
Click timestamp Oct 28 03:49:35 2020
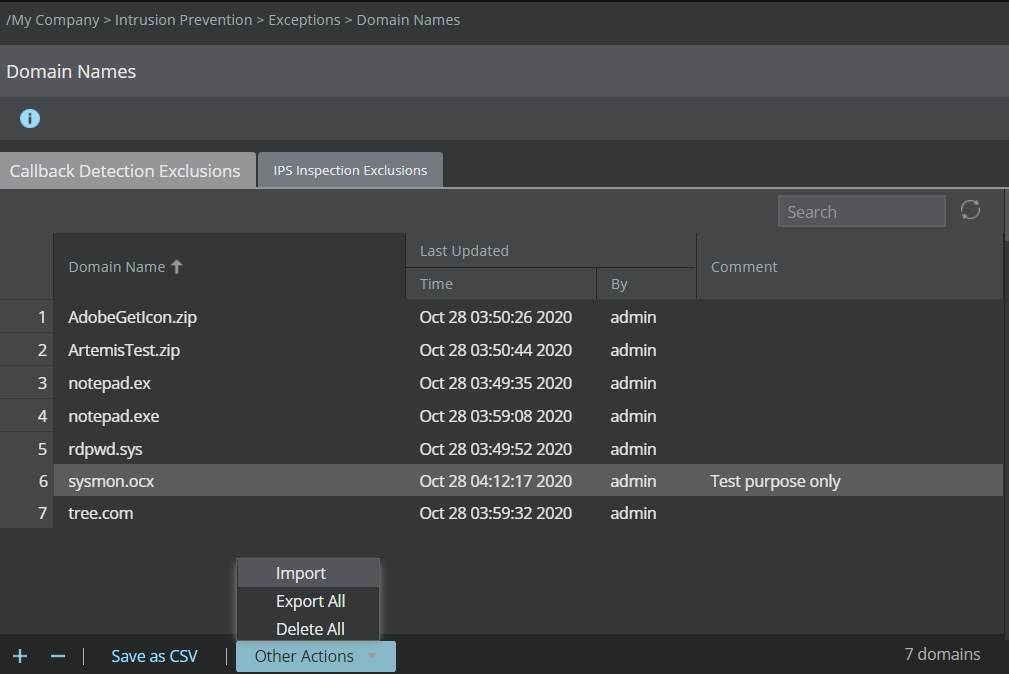pos(495,383)
